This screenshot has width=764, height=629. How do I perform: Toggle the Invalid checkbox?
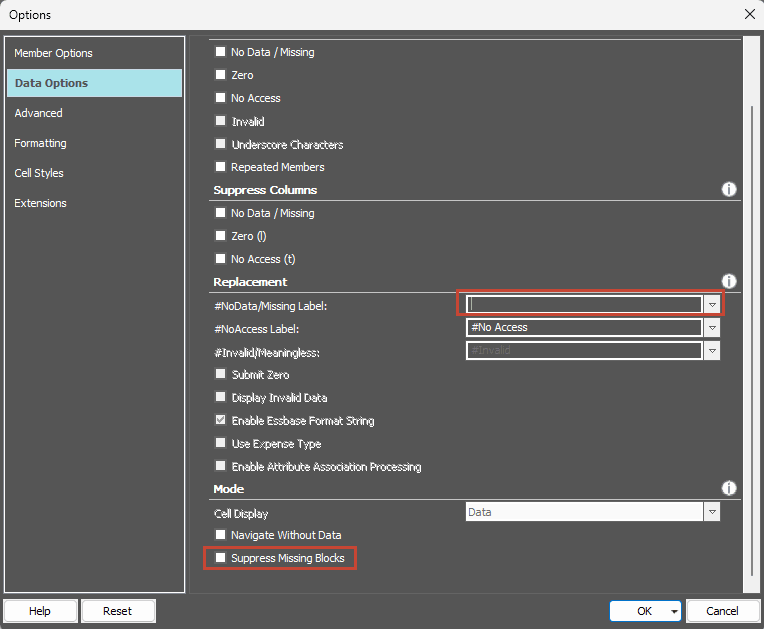[x=220, y=121]
